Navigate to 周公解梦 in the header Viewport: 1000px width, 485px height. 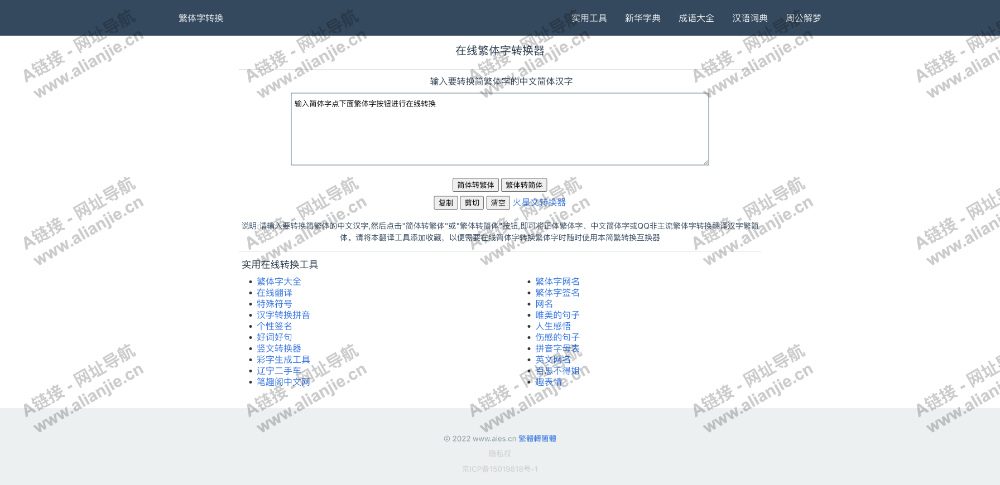pos(803,18)
